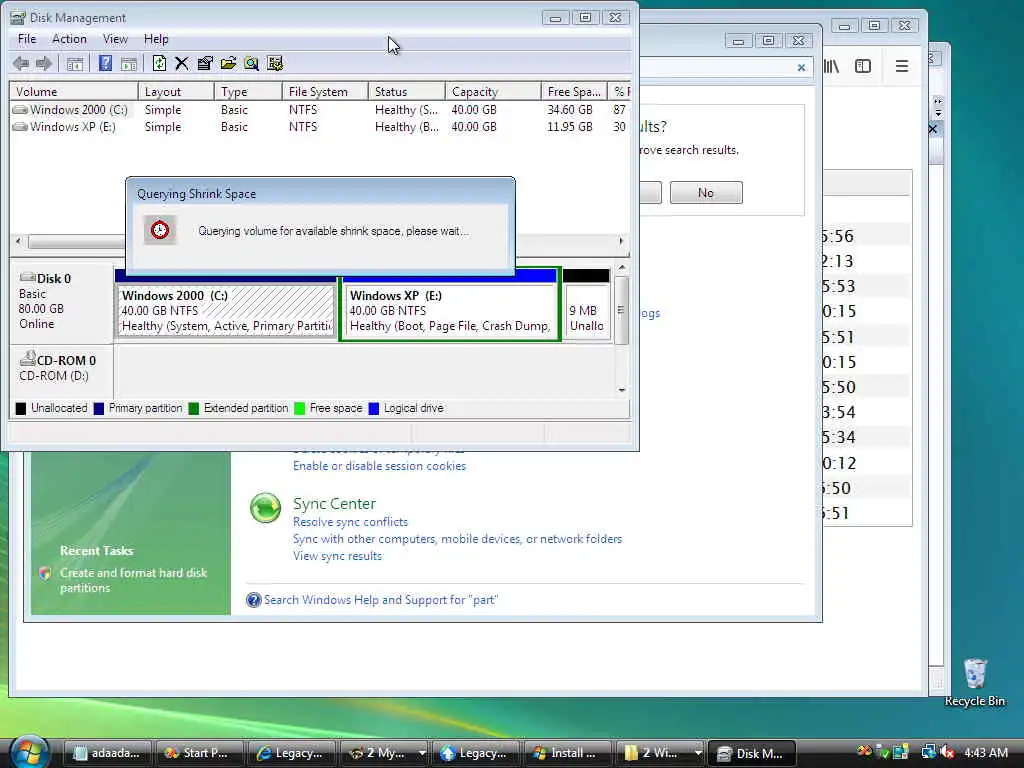The image size is (1024, 768).
Task: Expand the 2 My... taskbar group arrow
Action: pos(422,753)
